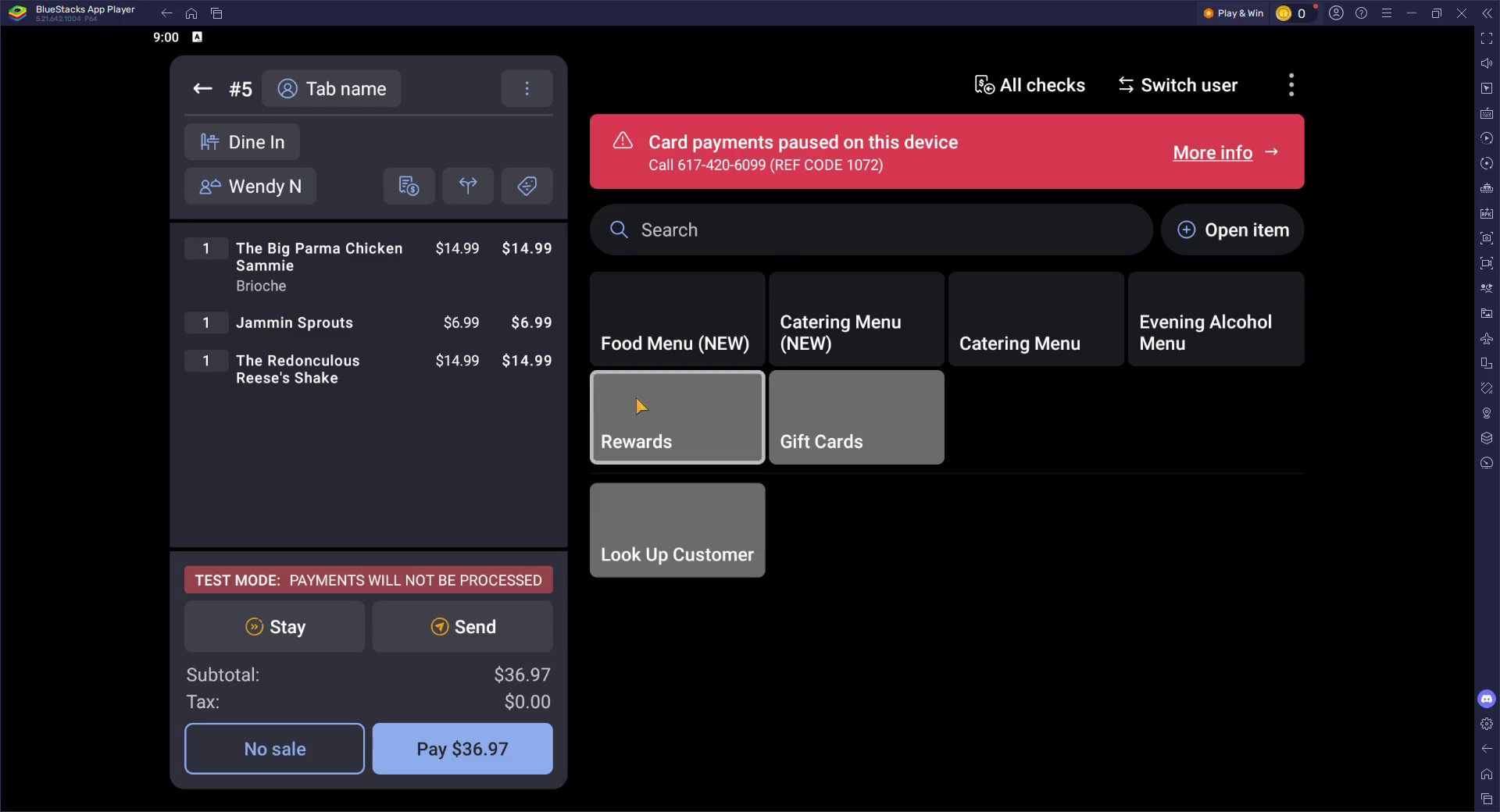Open the Evening Alcohol Menu category
Screen dimensions: 1500x812
(x=1216, y=319)
